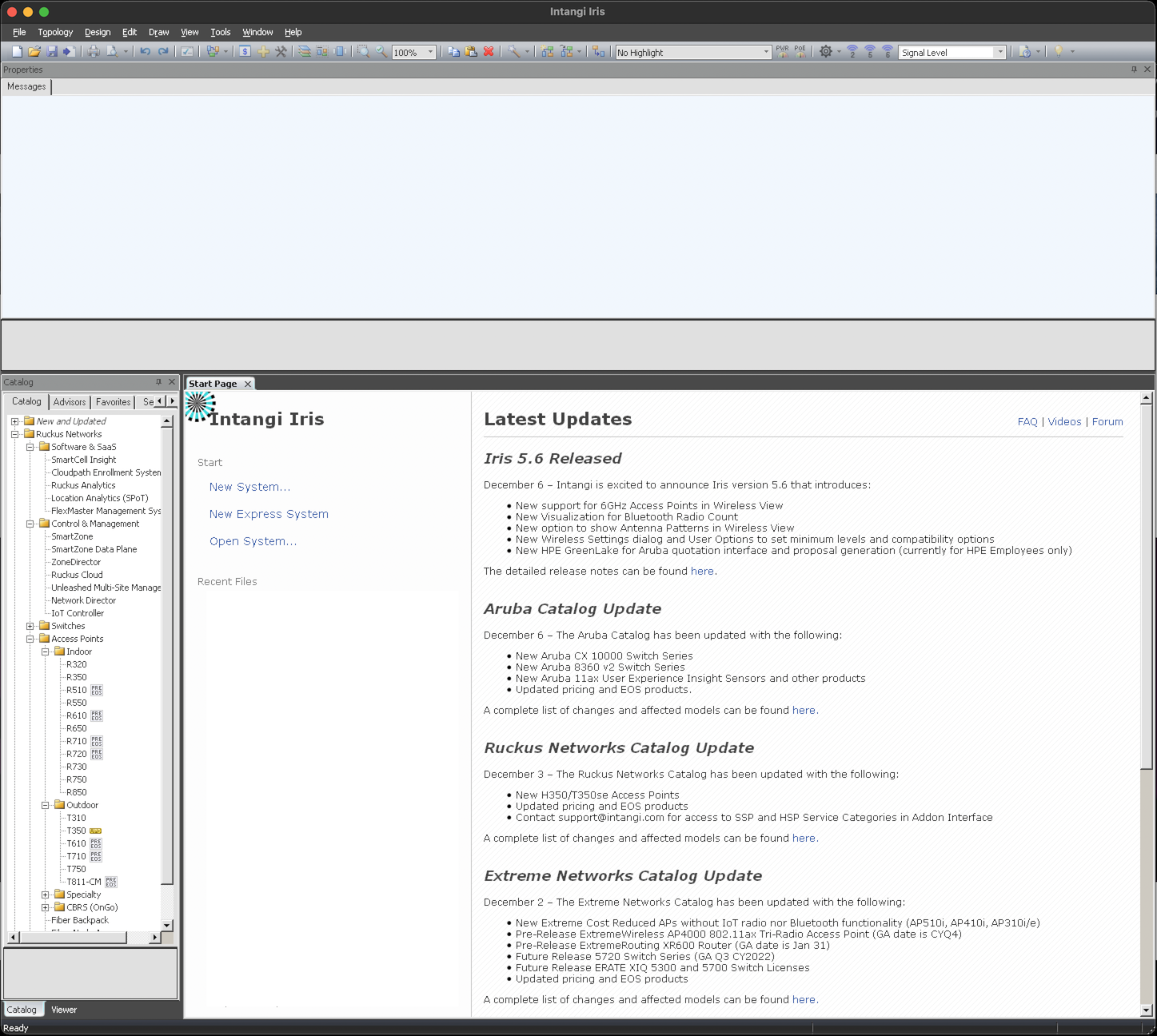Click the 5 GHz wireless band icon
This screenshot has height=1036, width=1157.
coord(870,52)
